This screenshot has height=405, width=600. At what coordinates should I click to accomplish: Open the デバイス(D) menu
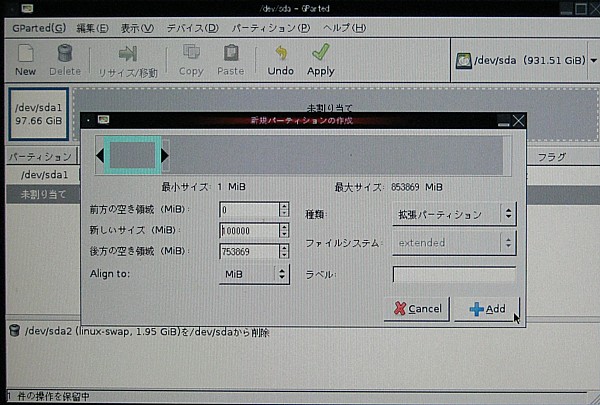click(x=192, y=28)
